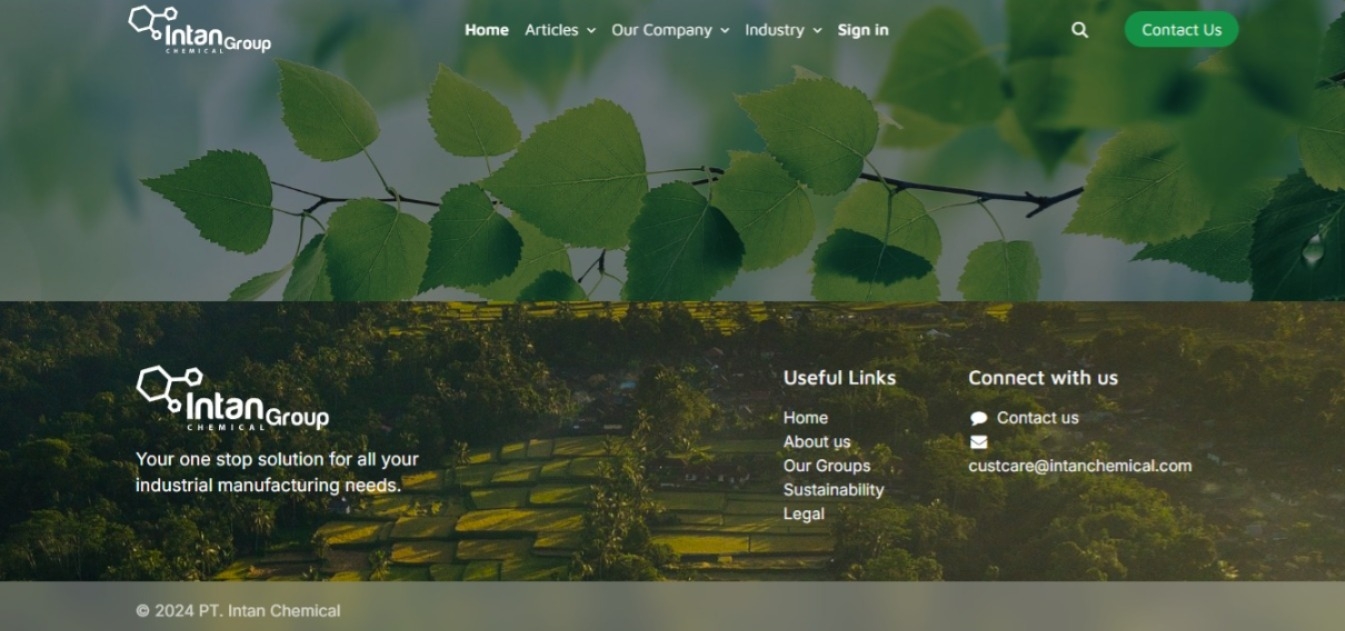Viewport: 1345px width, 631px height.
Task: Click the envelope email icon
Action: [x=978, y=442]
